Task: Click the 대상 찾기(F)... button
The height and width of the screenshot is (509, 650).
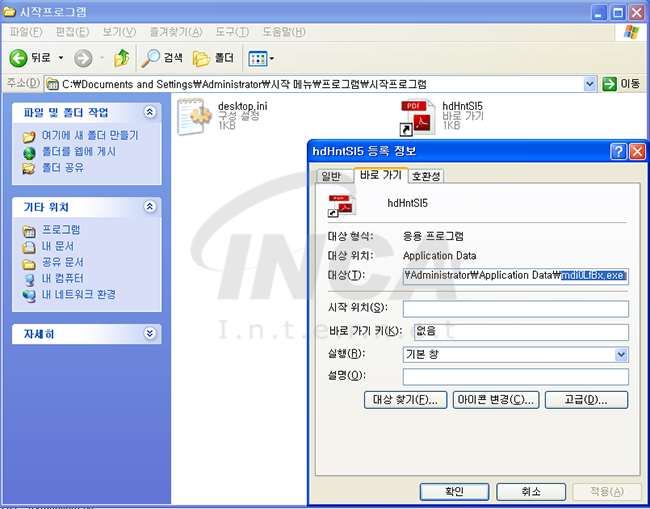Action: point(405,400)
